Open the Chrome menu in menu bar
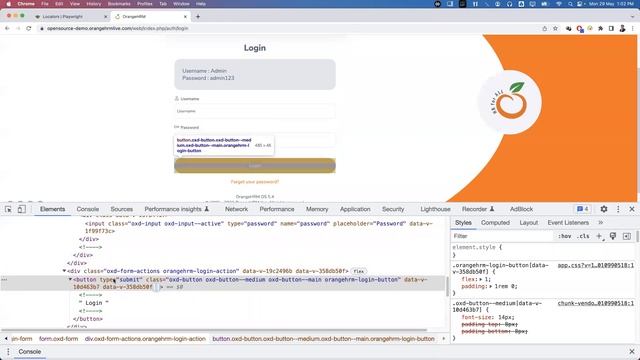Image resolution: width=640 pixels, height=360 pixels. (x=26, y=4)
